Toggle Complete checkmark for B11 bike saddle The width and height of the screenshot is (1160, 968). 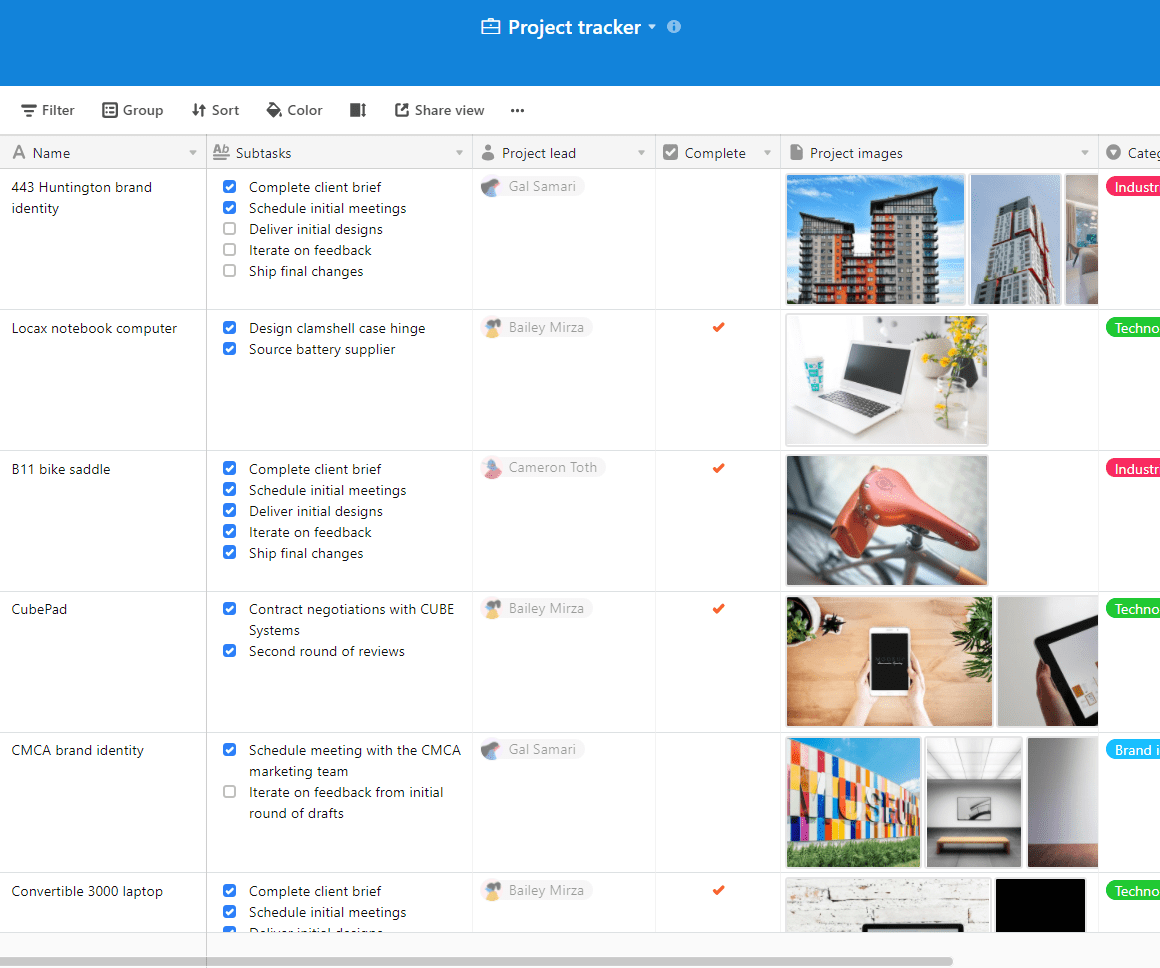(718, 468)
